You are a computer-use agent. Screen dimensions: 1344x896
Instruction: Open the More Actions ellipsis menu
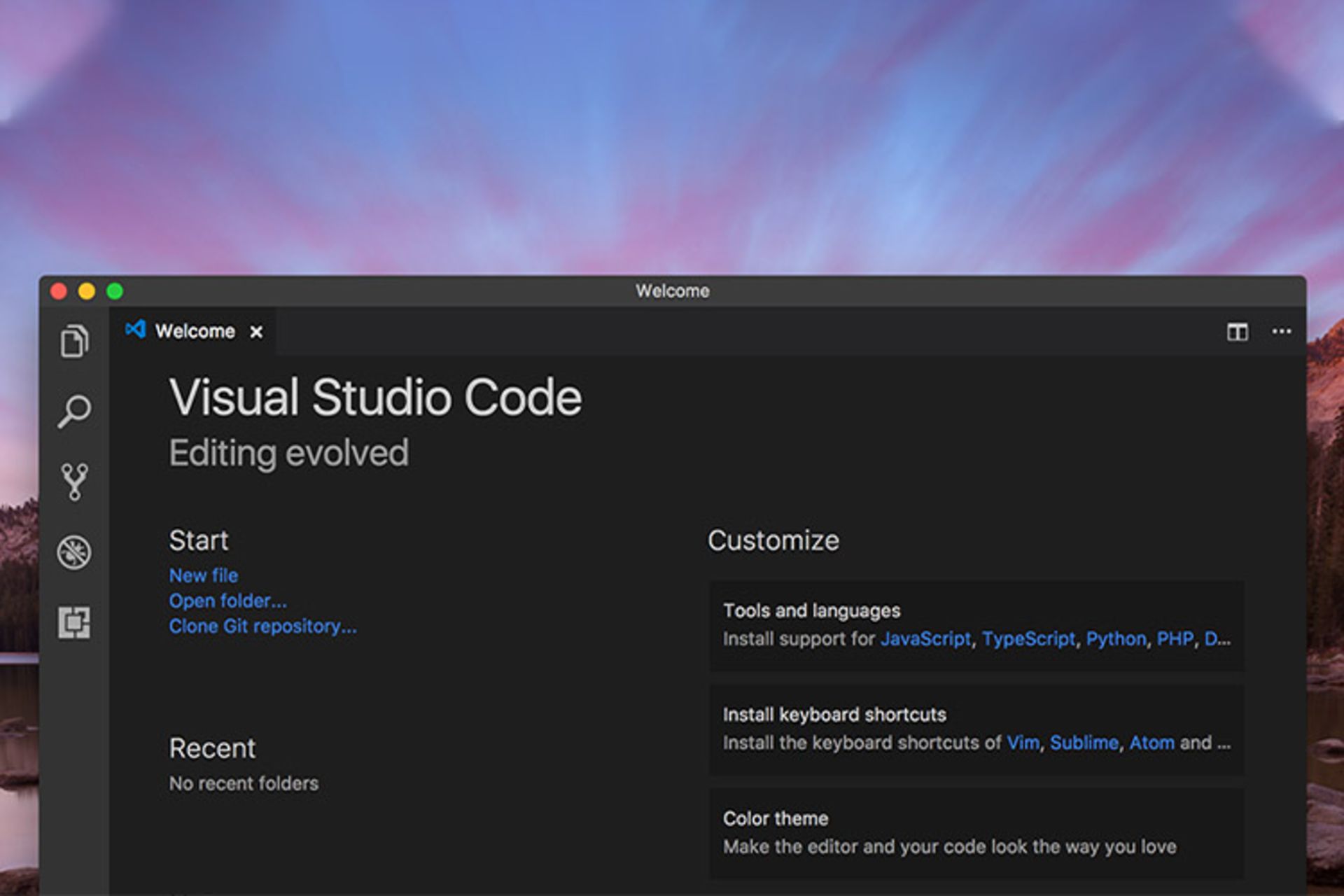point(1282,331)
